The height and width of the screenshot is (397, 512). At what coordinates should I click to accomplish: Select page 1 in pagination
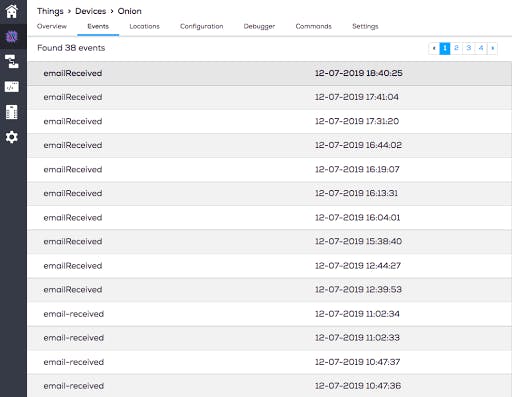[x=445, y=48]
